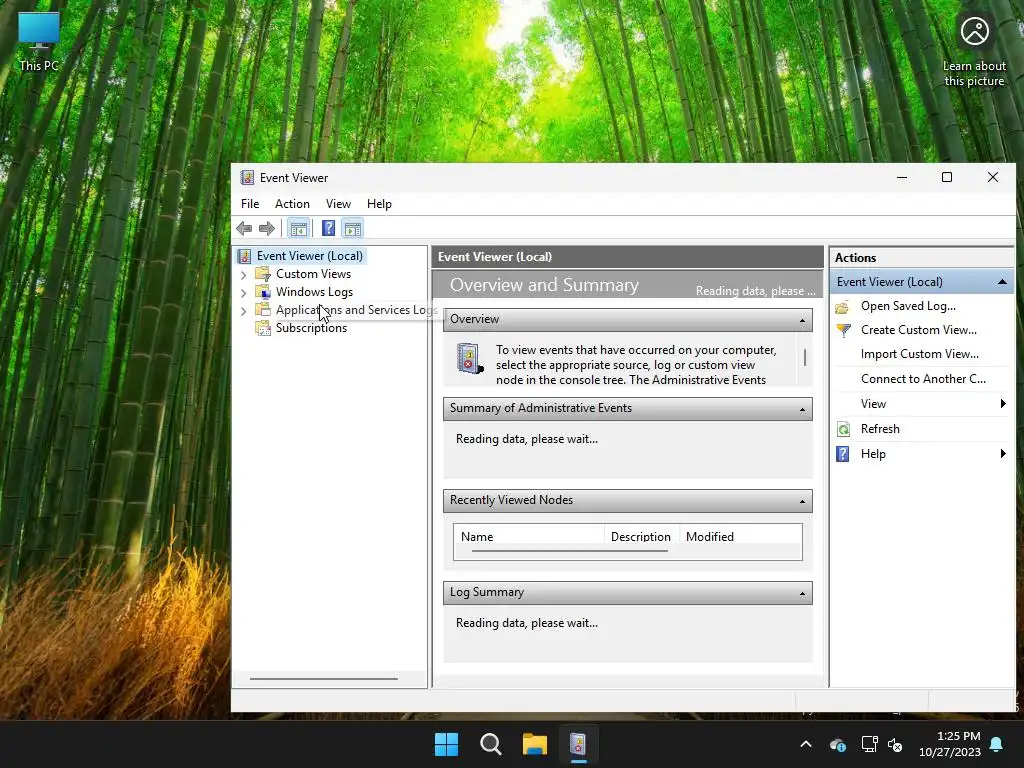Click Refresh in the Actions pane
Screen dimensions: 1024x768
pos(880,429)
